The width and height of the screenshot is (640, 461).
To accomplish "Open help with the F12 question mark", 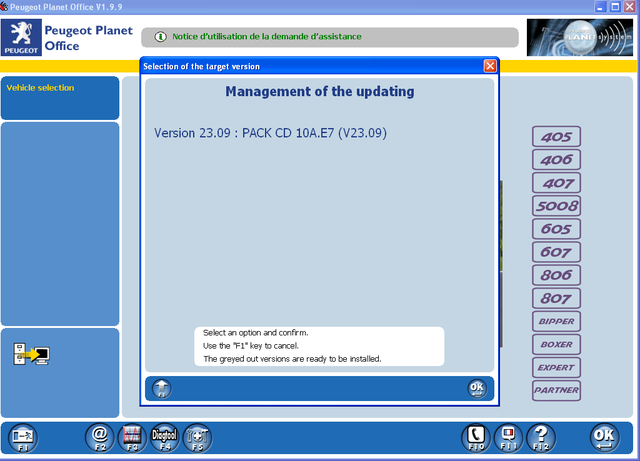I will tap(541, 438).
